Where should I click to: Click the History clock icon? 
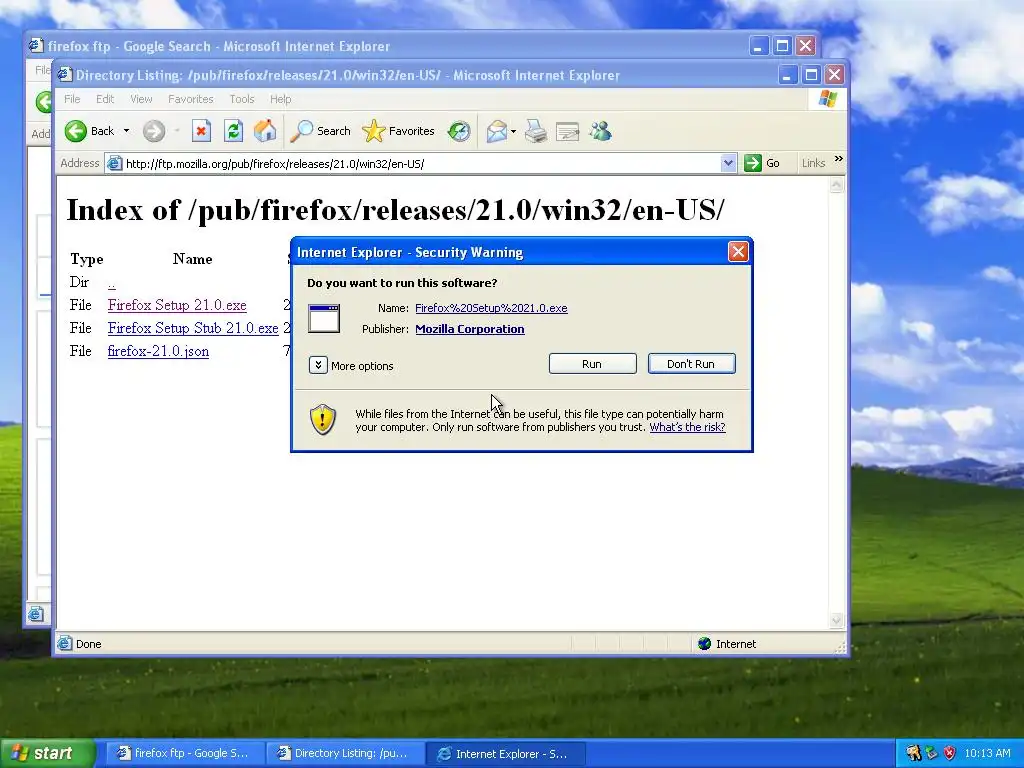[458, 131]
